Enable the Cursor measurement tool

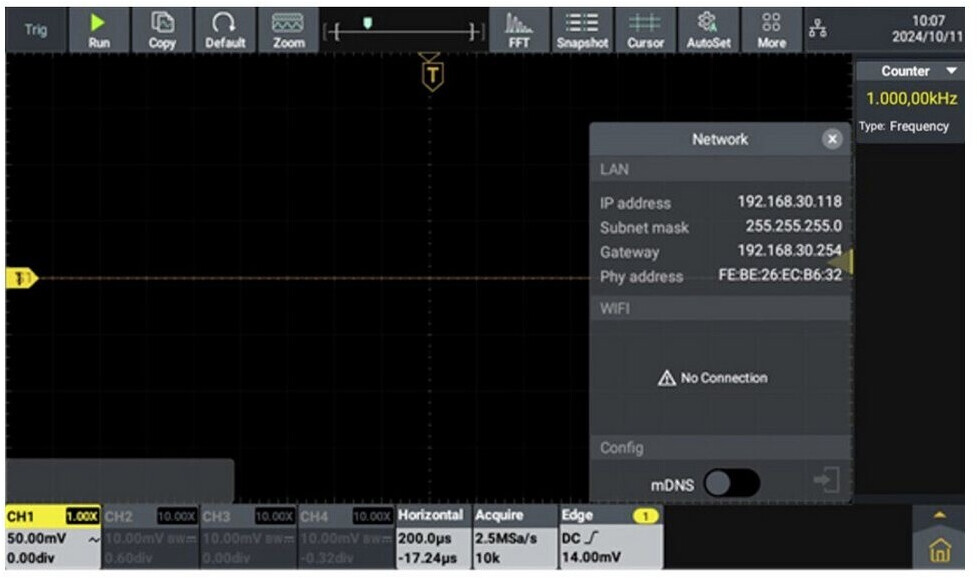point(645,29)
